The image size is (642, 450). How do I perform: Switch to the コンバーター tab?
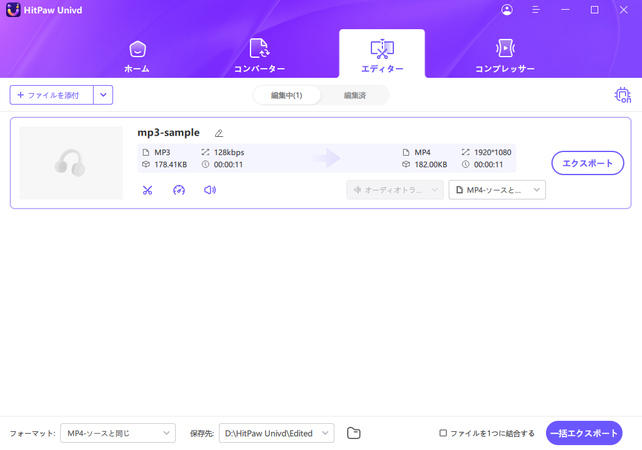point(259,56)
